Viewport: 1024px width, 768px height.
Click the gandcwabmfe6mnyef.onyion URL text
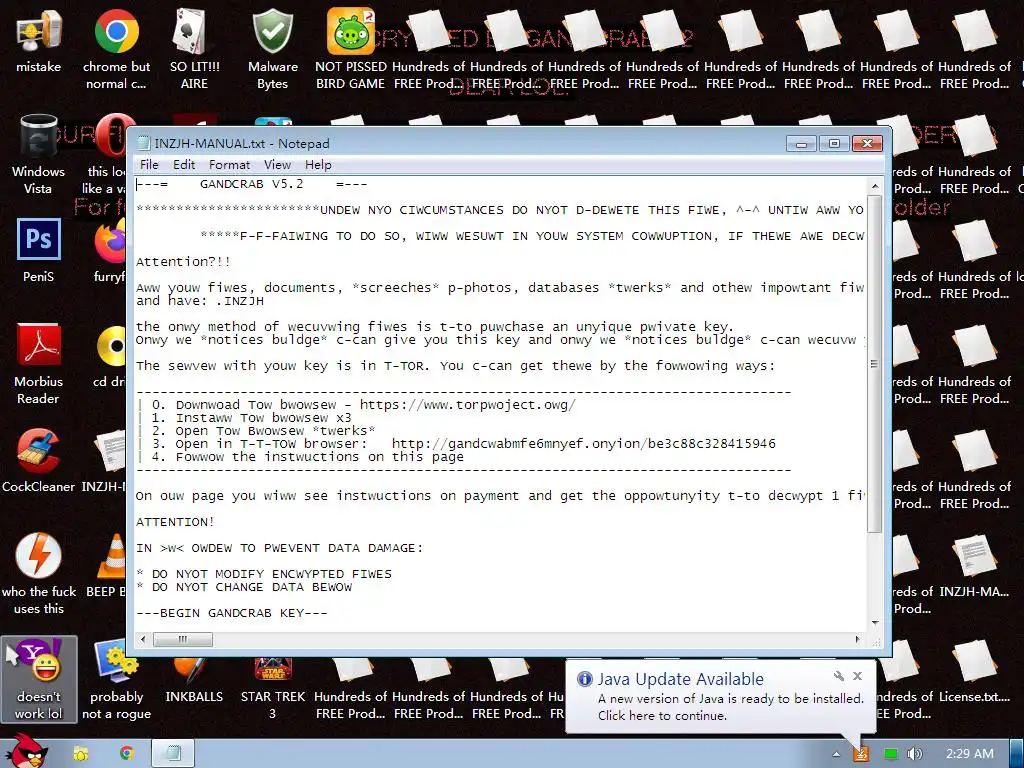point(583,444)
